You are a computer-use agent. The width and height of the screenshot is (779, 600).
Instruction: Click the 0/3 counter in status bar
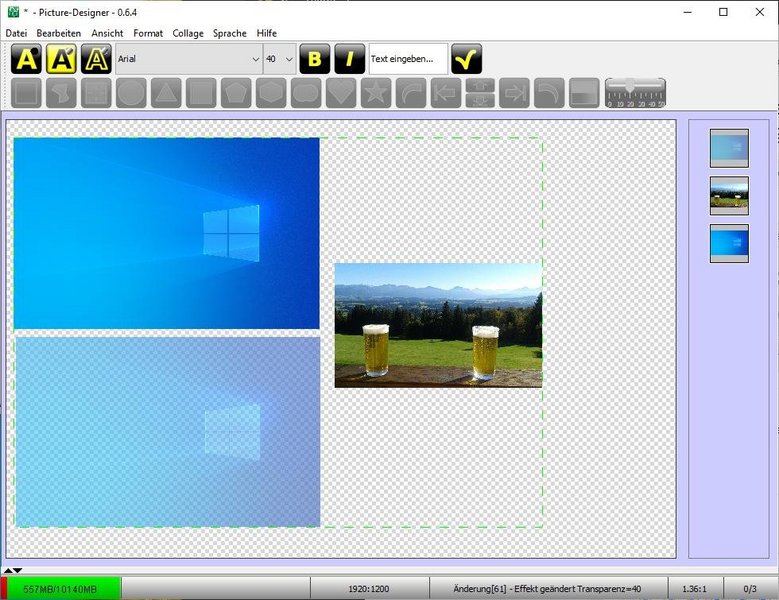(750, 589)
